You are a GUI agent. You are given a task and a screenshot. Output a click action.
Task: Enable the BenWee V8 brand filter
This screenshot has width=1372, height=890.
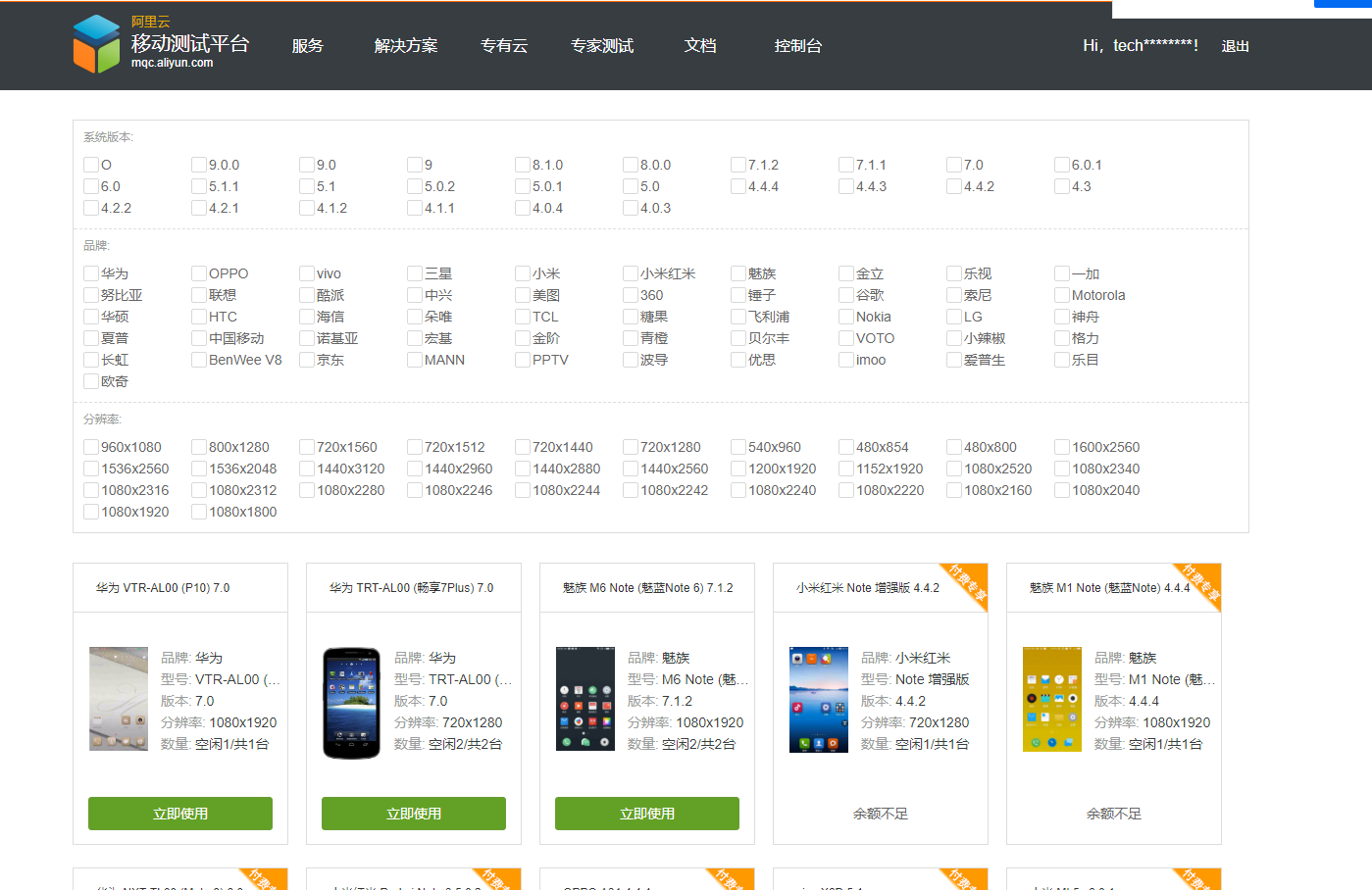(199, 360)
